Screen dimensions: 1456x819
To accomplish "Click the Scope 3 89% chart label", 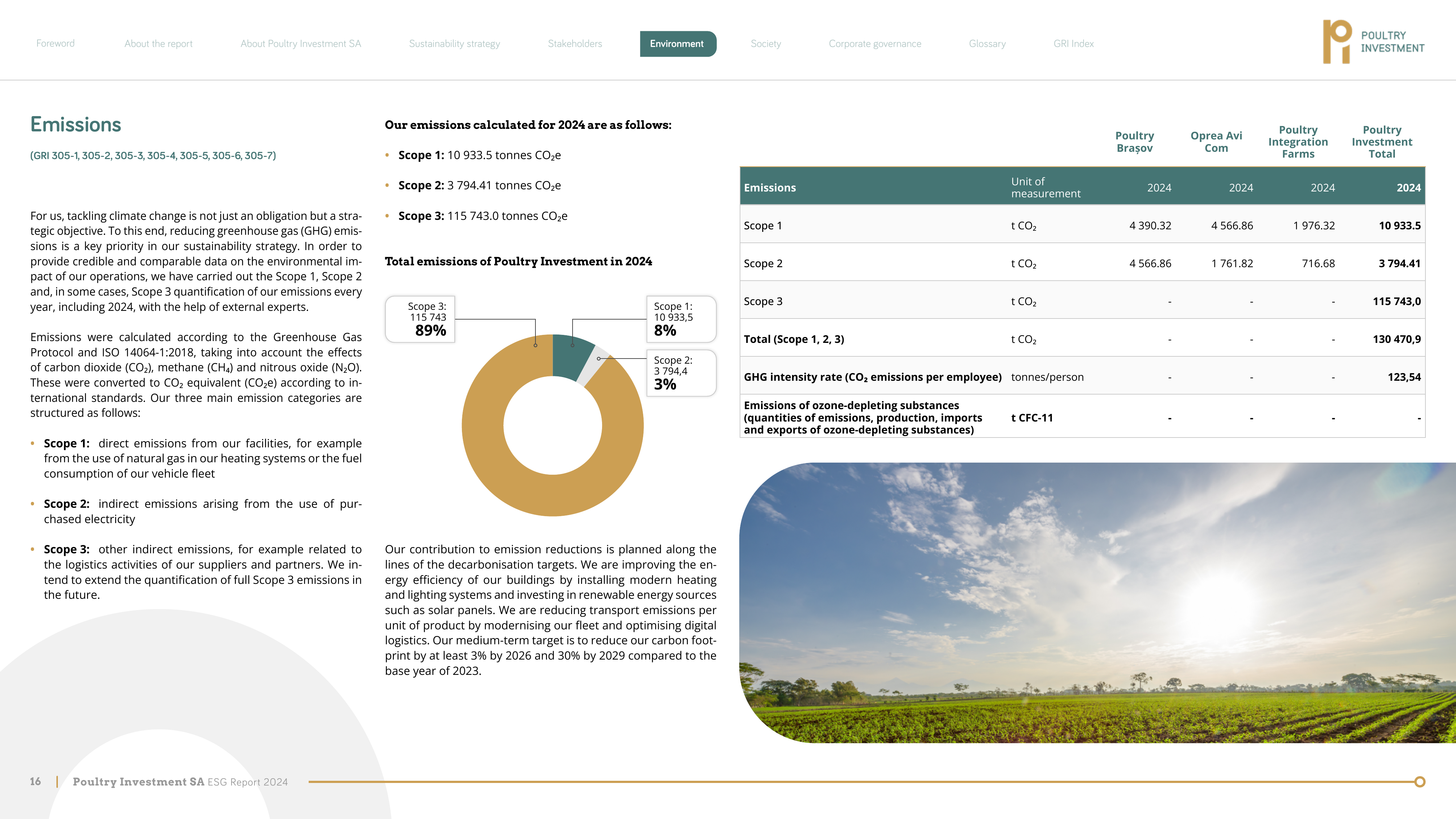I will [420, 319].
